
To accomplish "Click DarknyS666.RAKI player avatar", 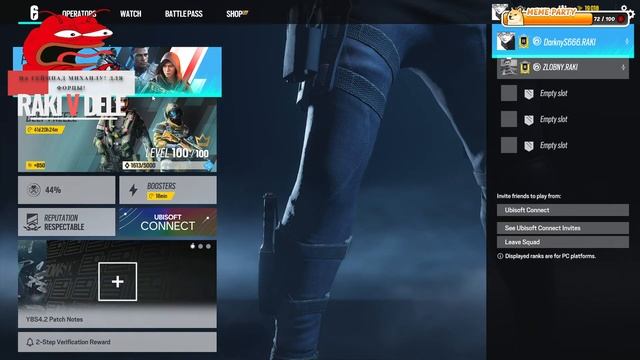I will (x=506, y=42).
